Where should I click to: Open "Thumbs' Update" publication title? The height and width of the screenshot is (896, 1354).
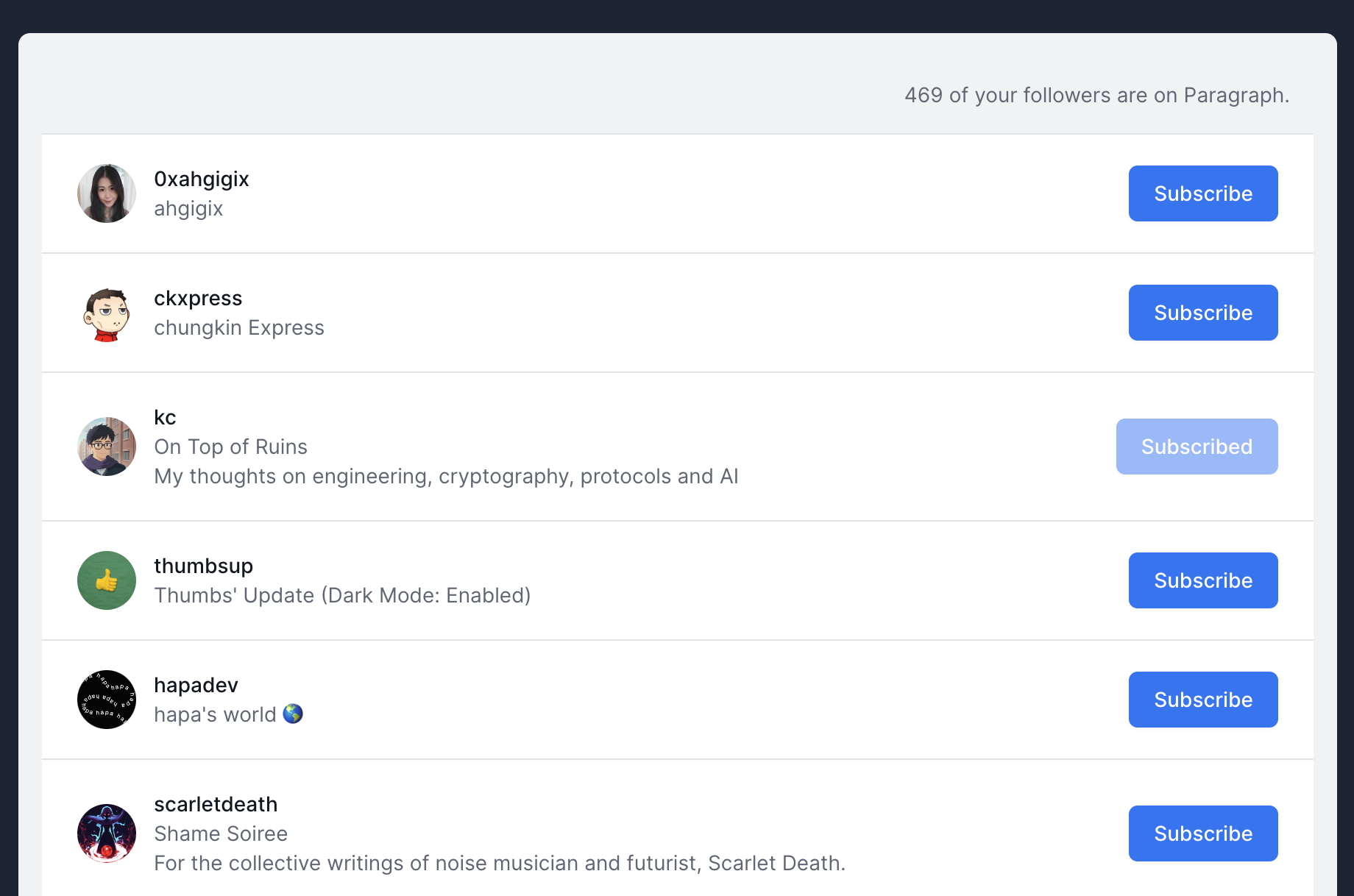pos(342,595)
